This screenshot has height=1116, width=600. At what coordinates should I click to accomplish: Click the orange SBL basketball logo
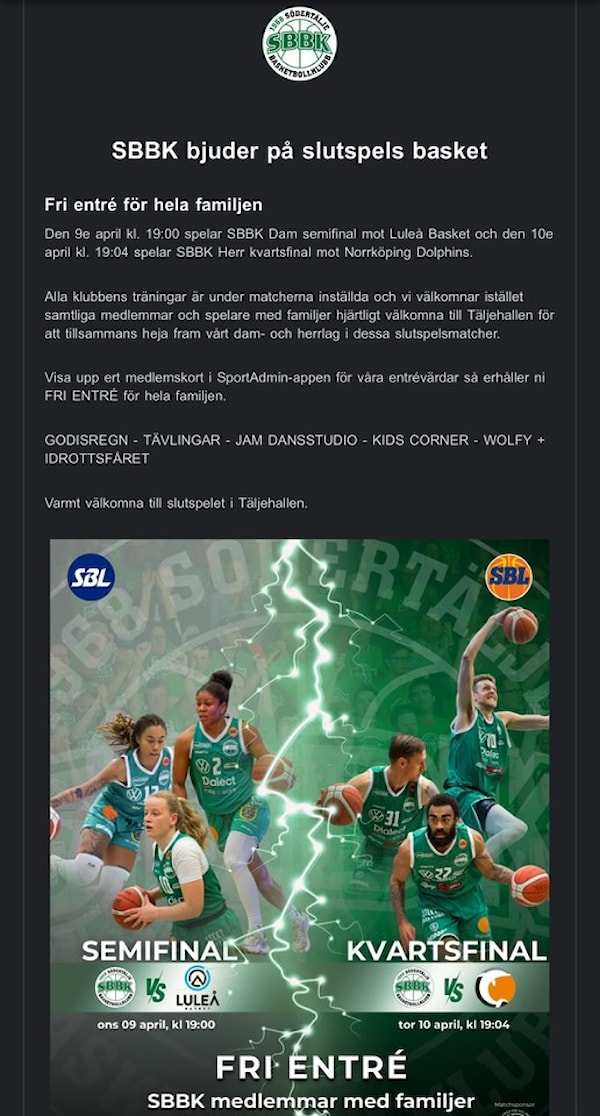click(508, 577)
